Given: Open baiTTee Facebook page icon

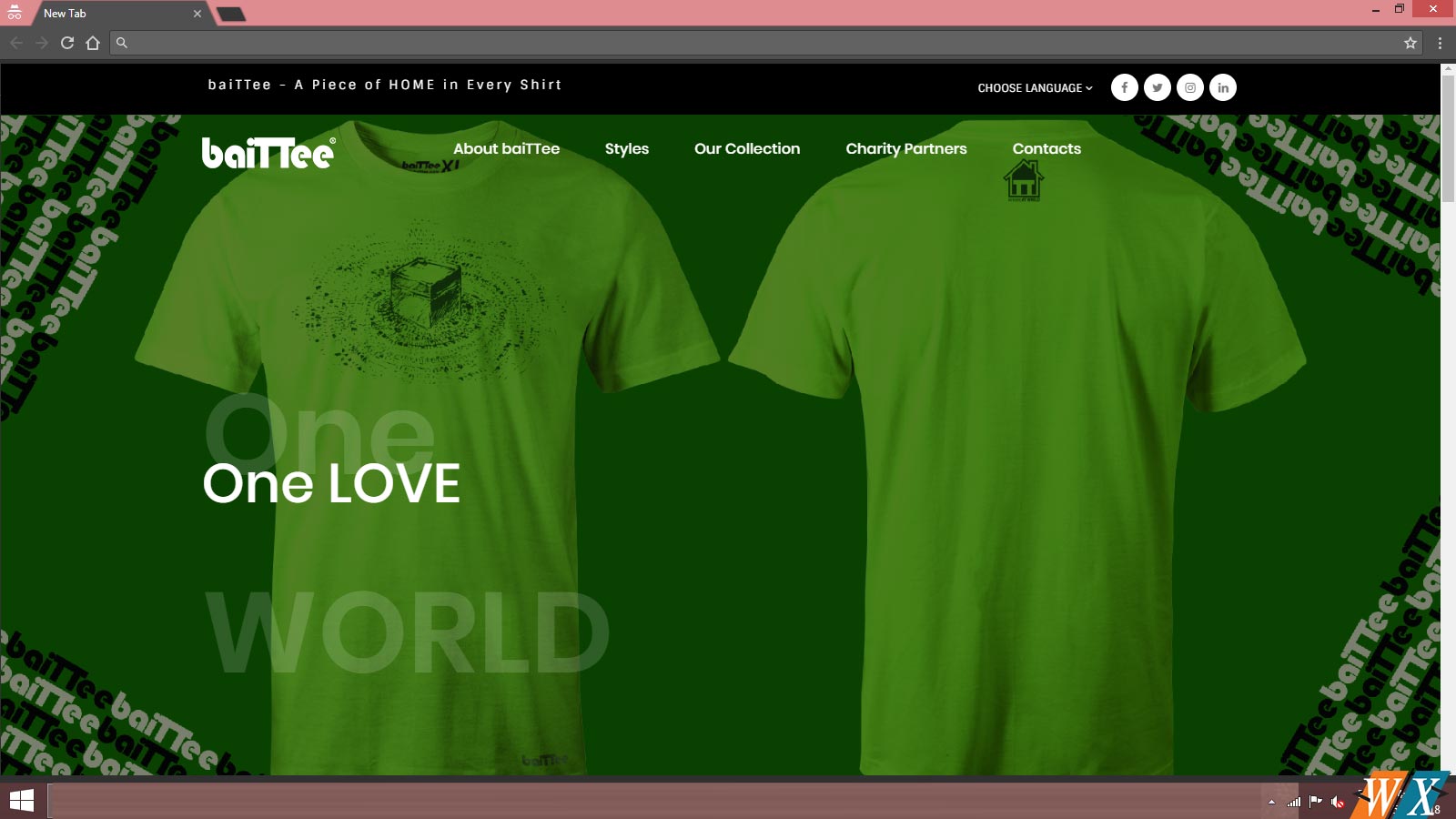Looking at the screenshot, I should tap(1125, 87).
